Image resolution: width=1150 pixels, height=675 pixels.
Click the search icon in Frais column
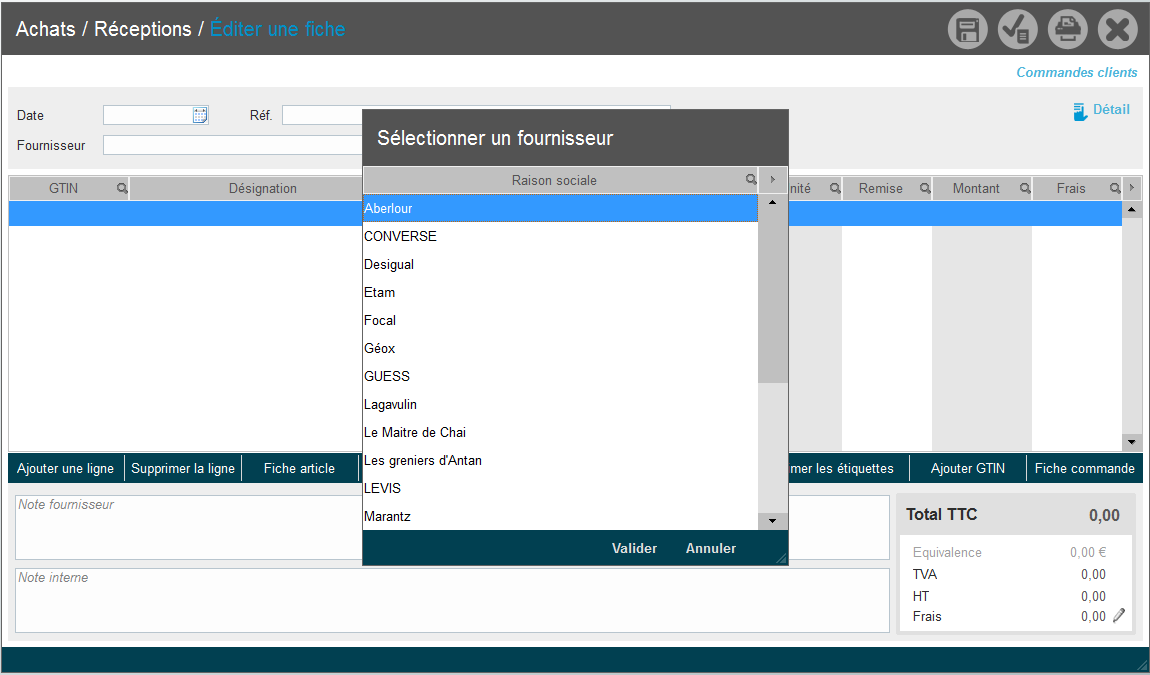(1115, 189)
